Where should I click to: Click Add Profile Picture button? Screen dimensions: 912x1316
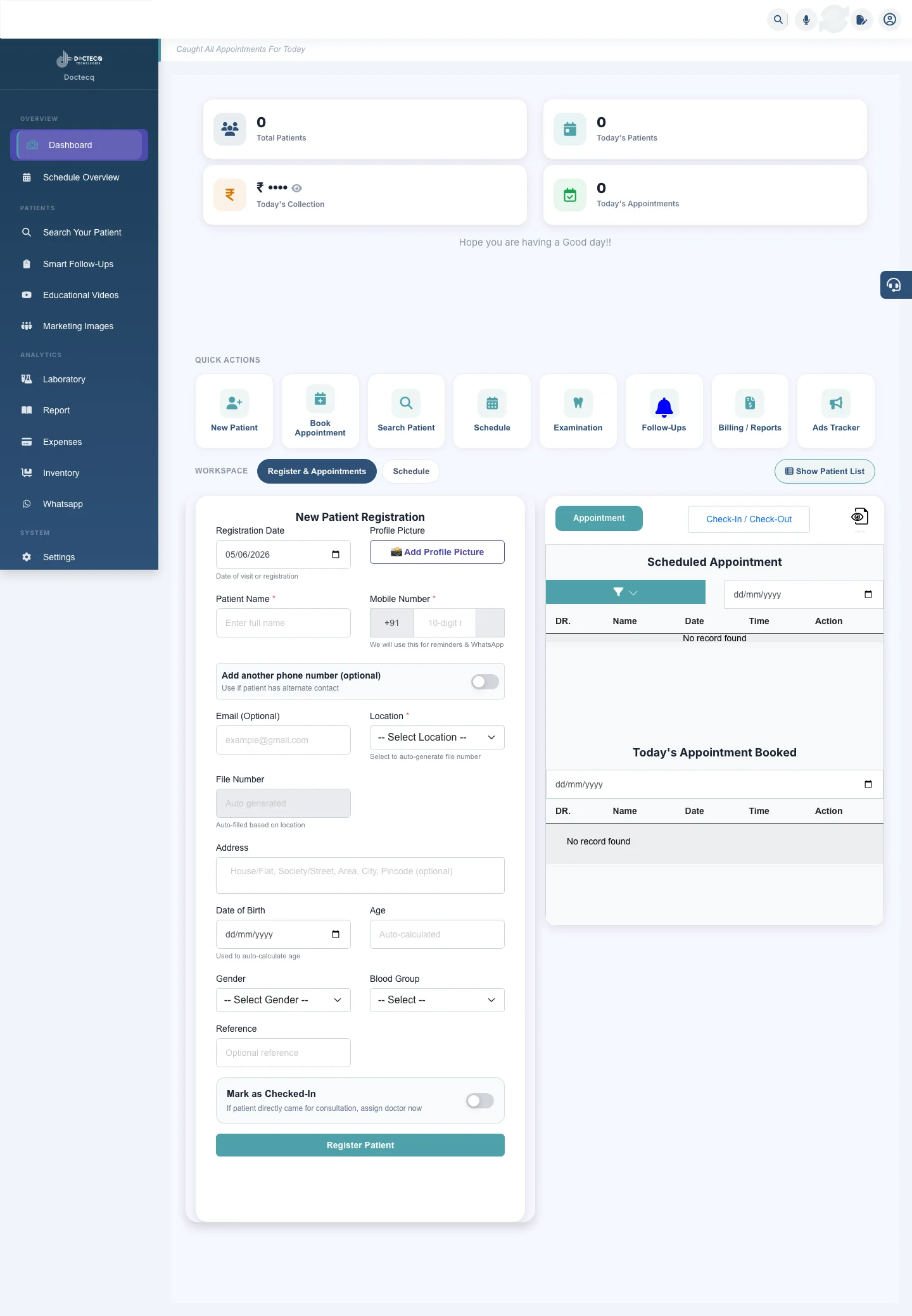click(x=437, y=552)
